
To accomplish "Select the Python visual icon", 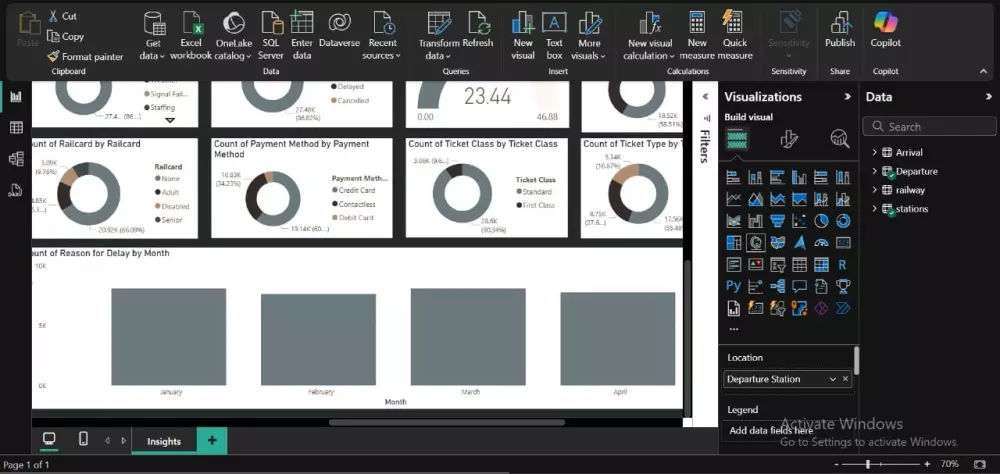I will tap(733, 286).
